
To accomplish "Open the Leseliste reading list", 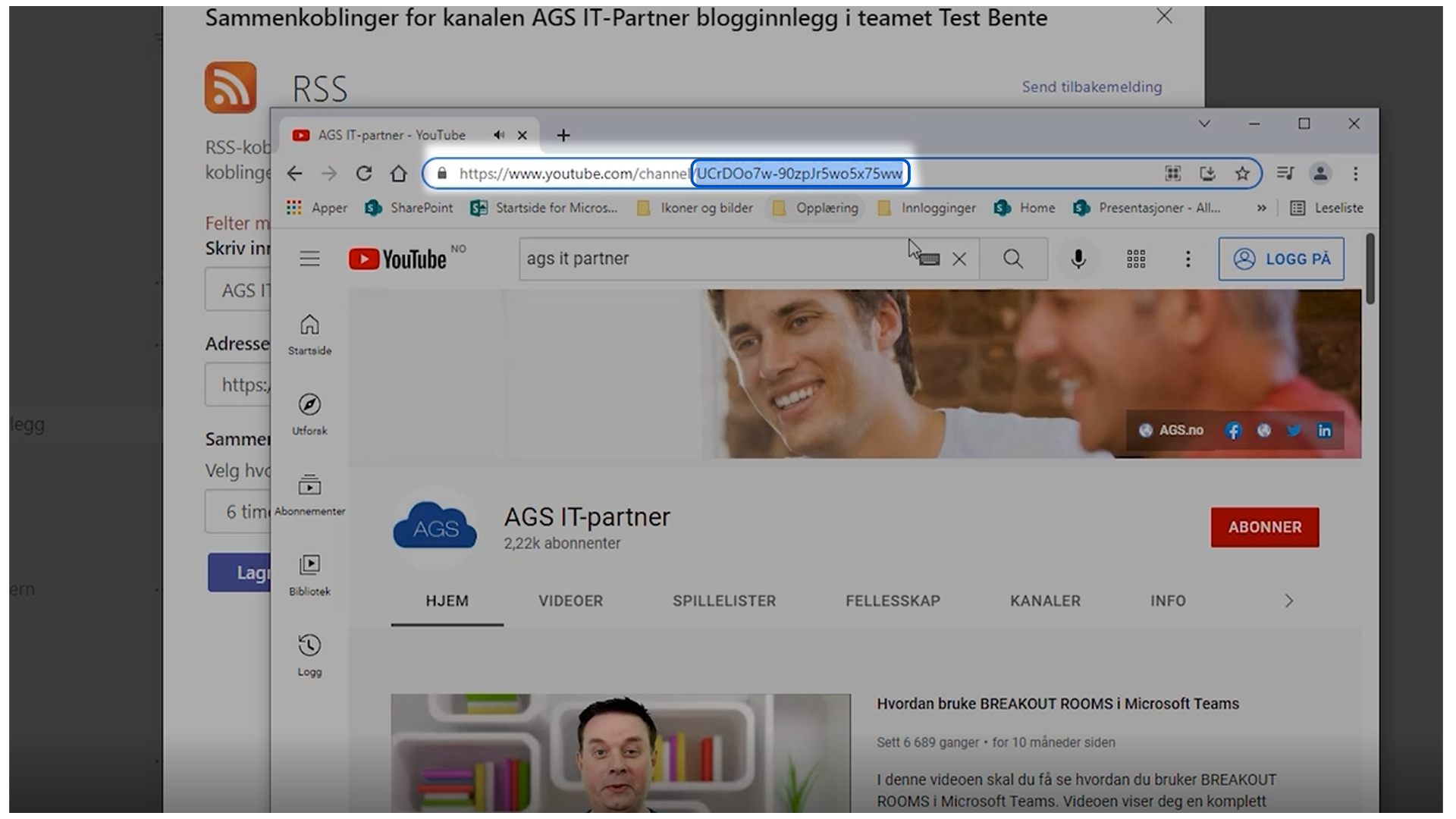I will coord(1326,208).
